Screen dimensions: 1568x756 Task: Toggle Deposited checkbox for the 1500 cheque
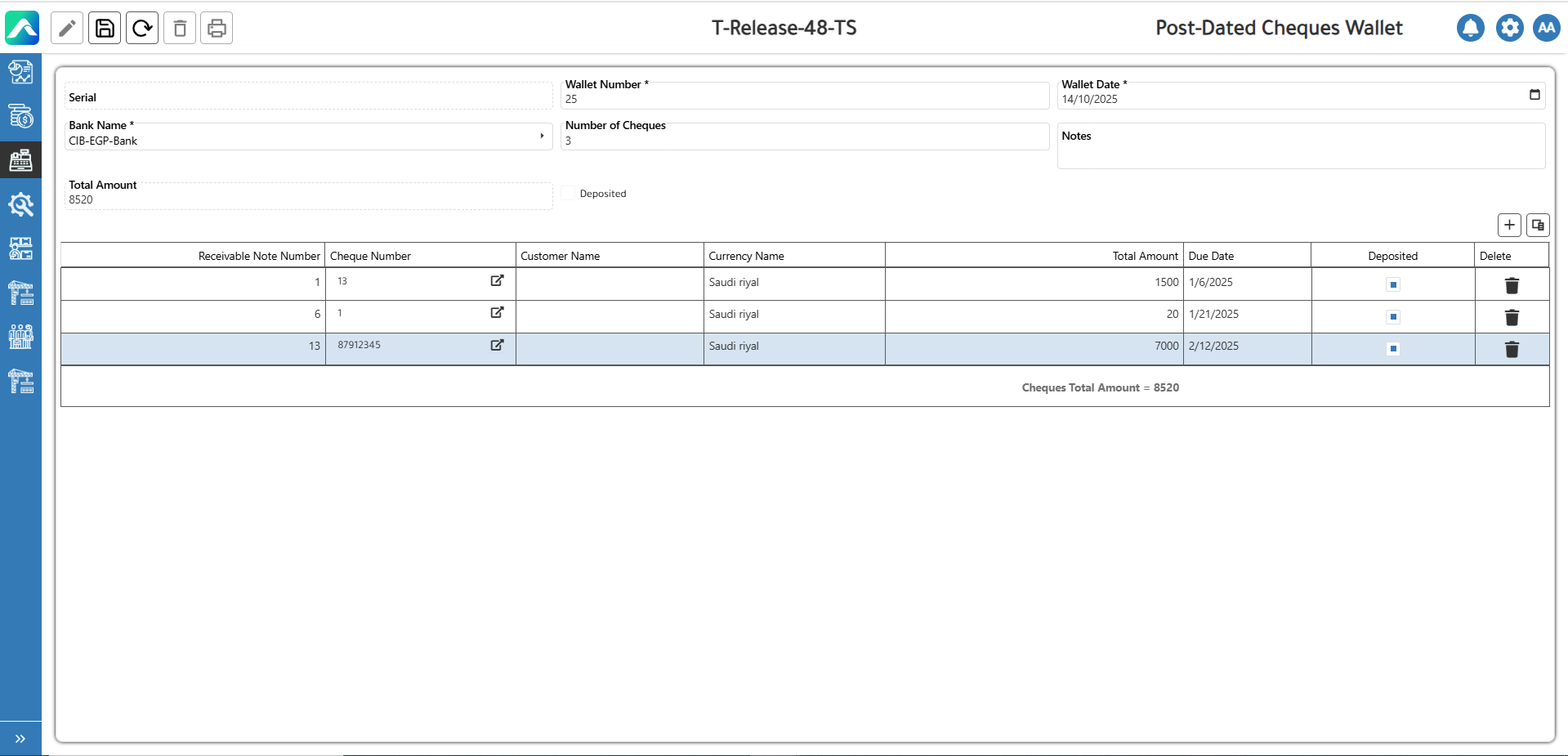coord(1393,284)
